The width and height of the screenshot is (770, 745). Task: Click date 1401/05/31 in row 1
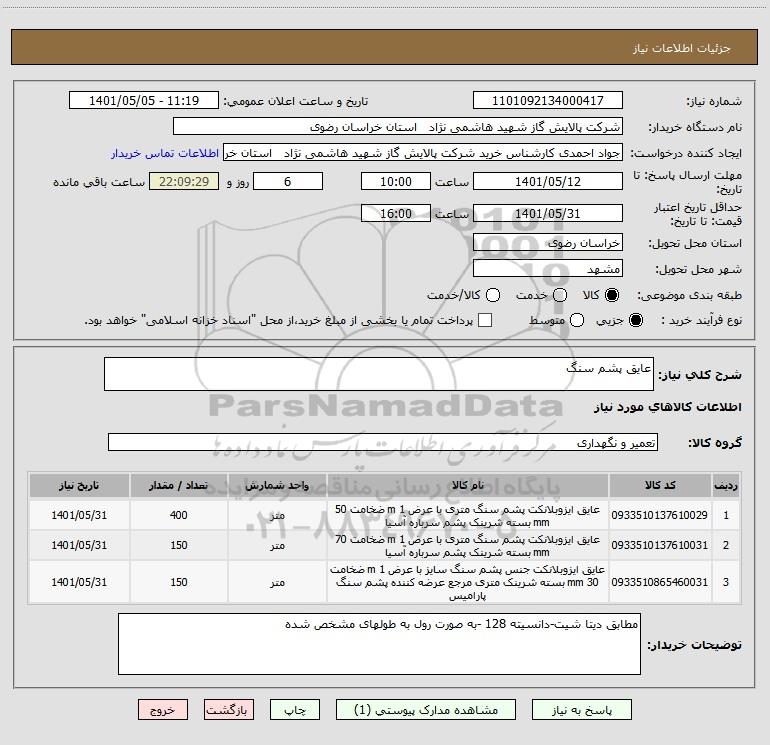pyautogui.click(x=79, y=515)
